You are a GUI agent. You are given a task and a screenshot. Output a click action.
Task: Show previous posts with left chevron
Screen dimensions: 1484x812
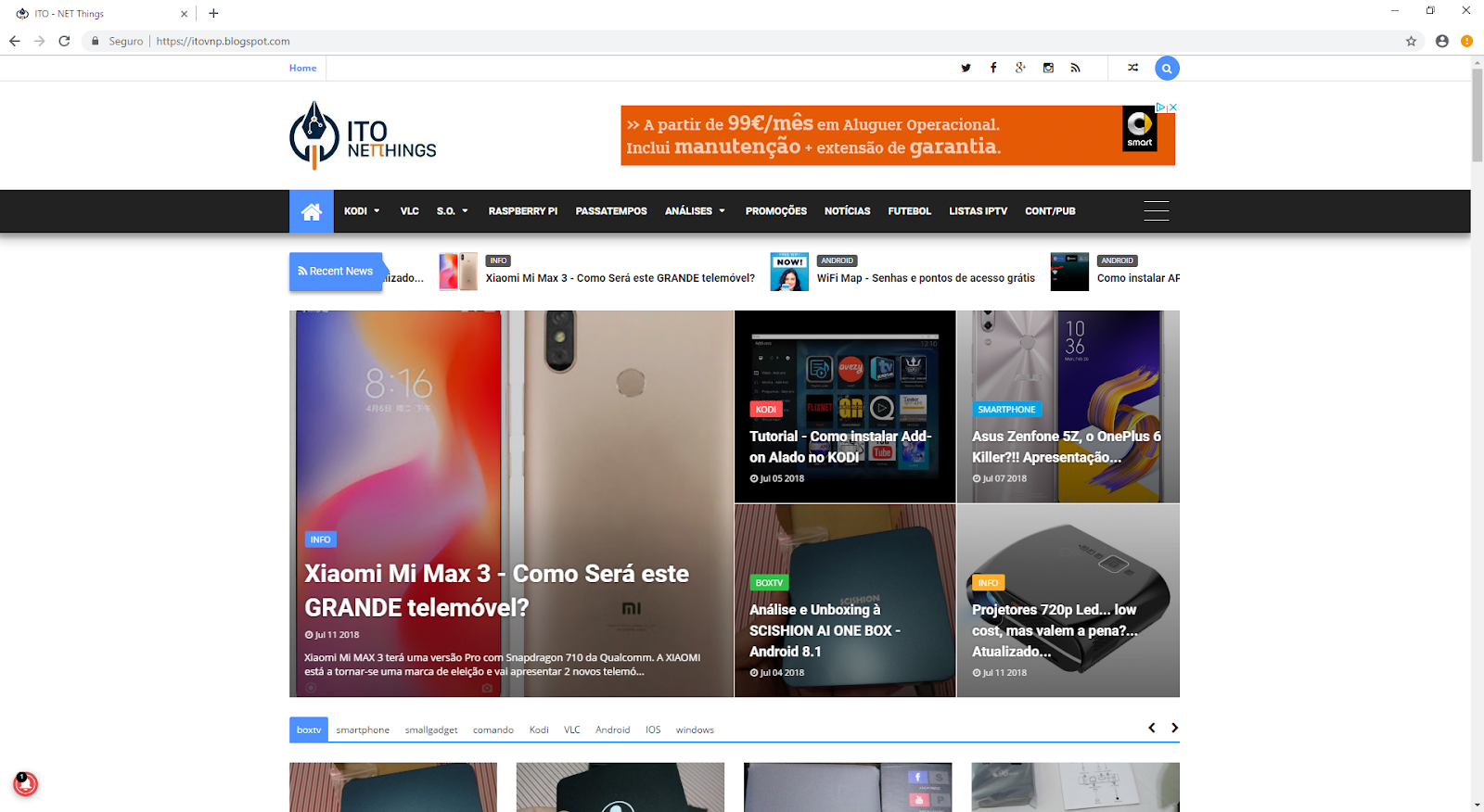[x=1152, y=728]
